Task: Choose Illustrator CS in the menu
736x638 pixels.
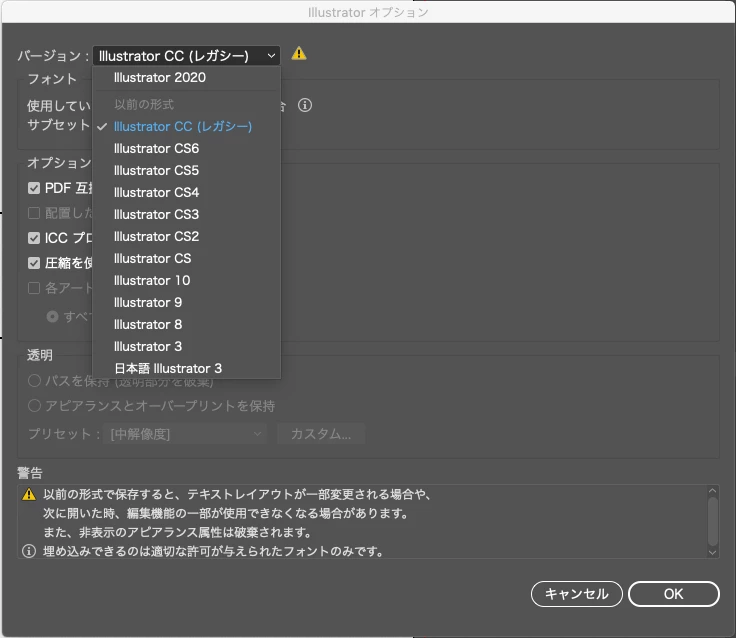Action: pyautogui.click(x=187, y=259)
